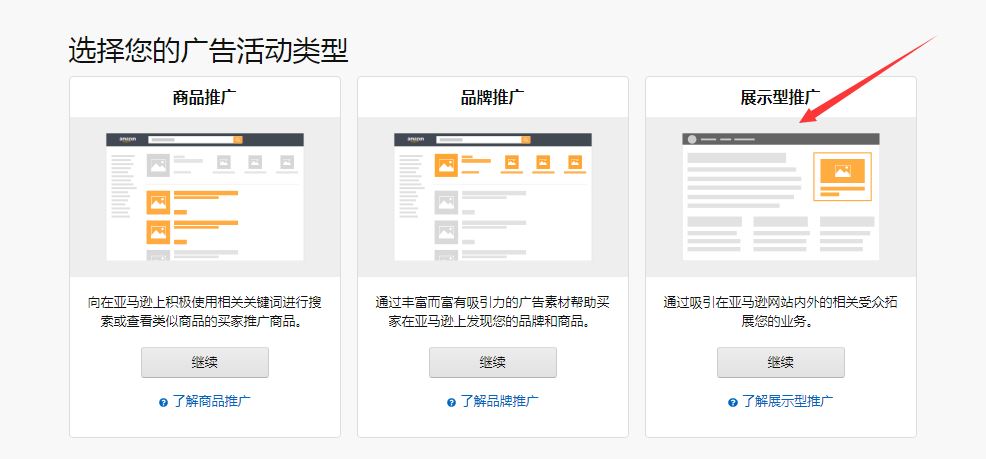
Task: Click the 商品推广 card title
Action: 205,97
